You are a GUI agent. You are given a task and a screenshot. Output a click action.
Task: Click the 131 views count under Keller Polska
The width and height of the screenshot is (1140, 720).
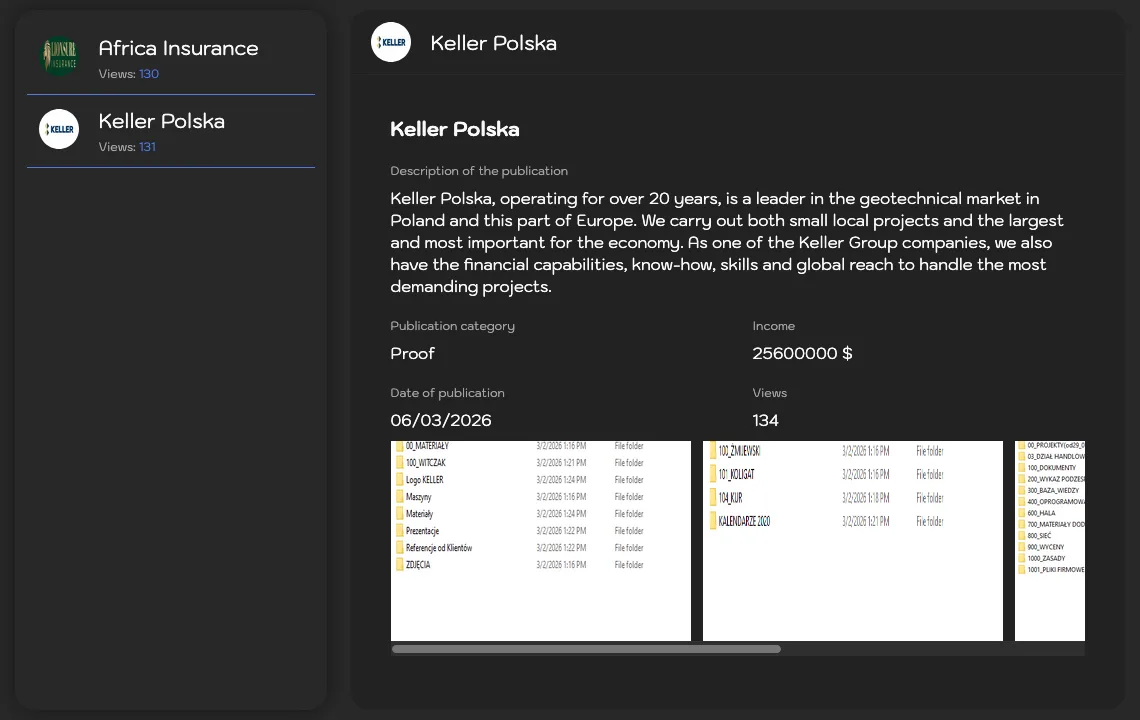(x=147, y=147)
